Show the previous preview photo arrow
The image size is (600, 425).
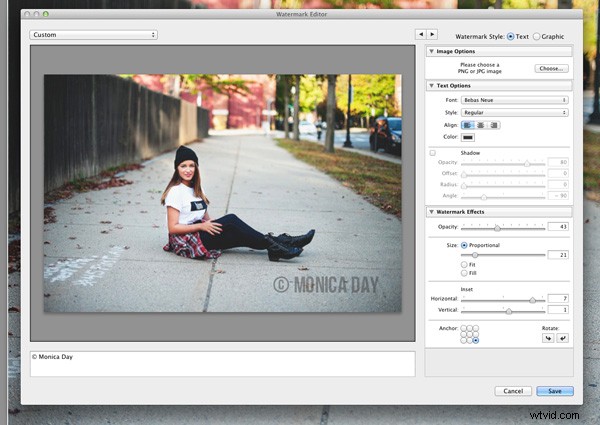421,34
